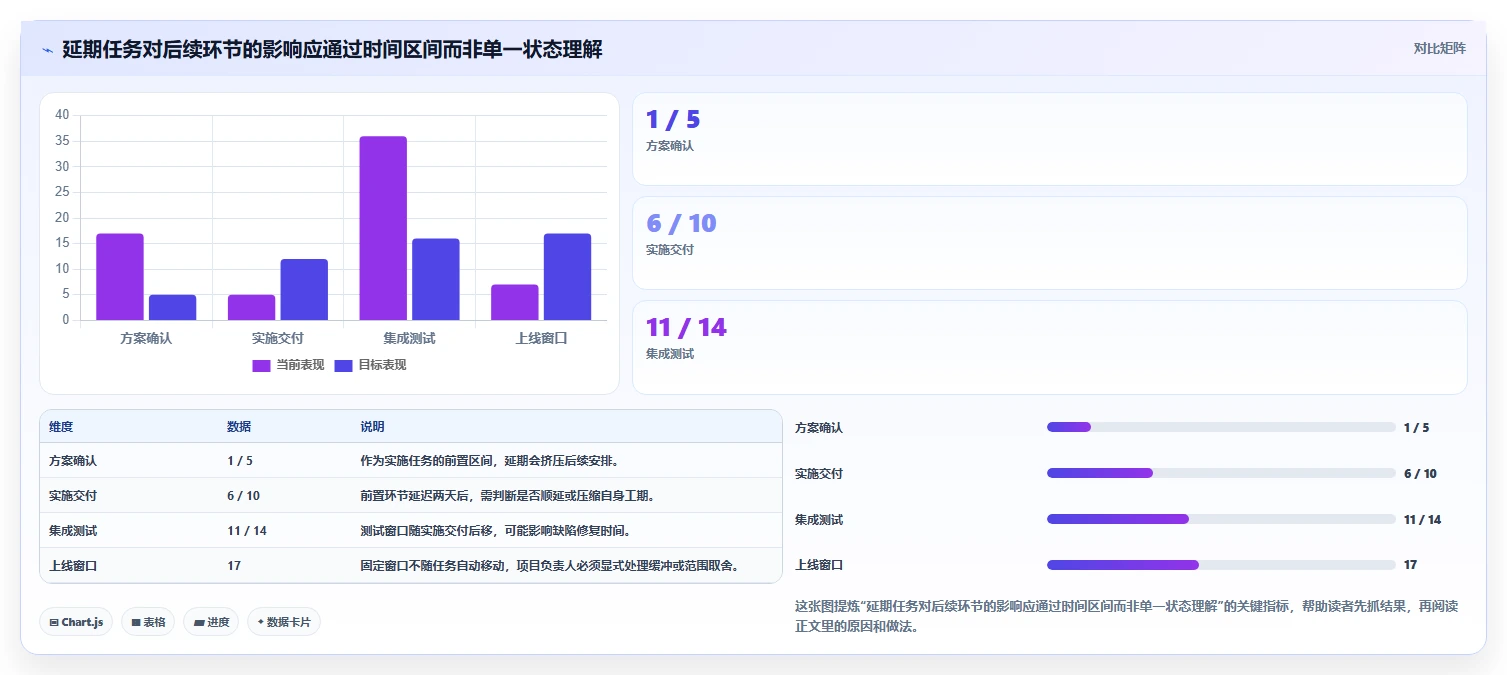
Task: Click the 1 / 5 方案确认 data card
Action: 1050,139
